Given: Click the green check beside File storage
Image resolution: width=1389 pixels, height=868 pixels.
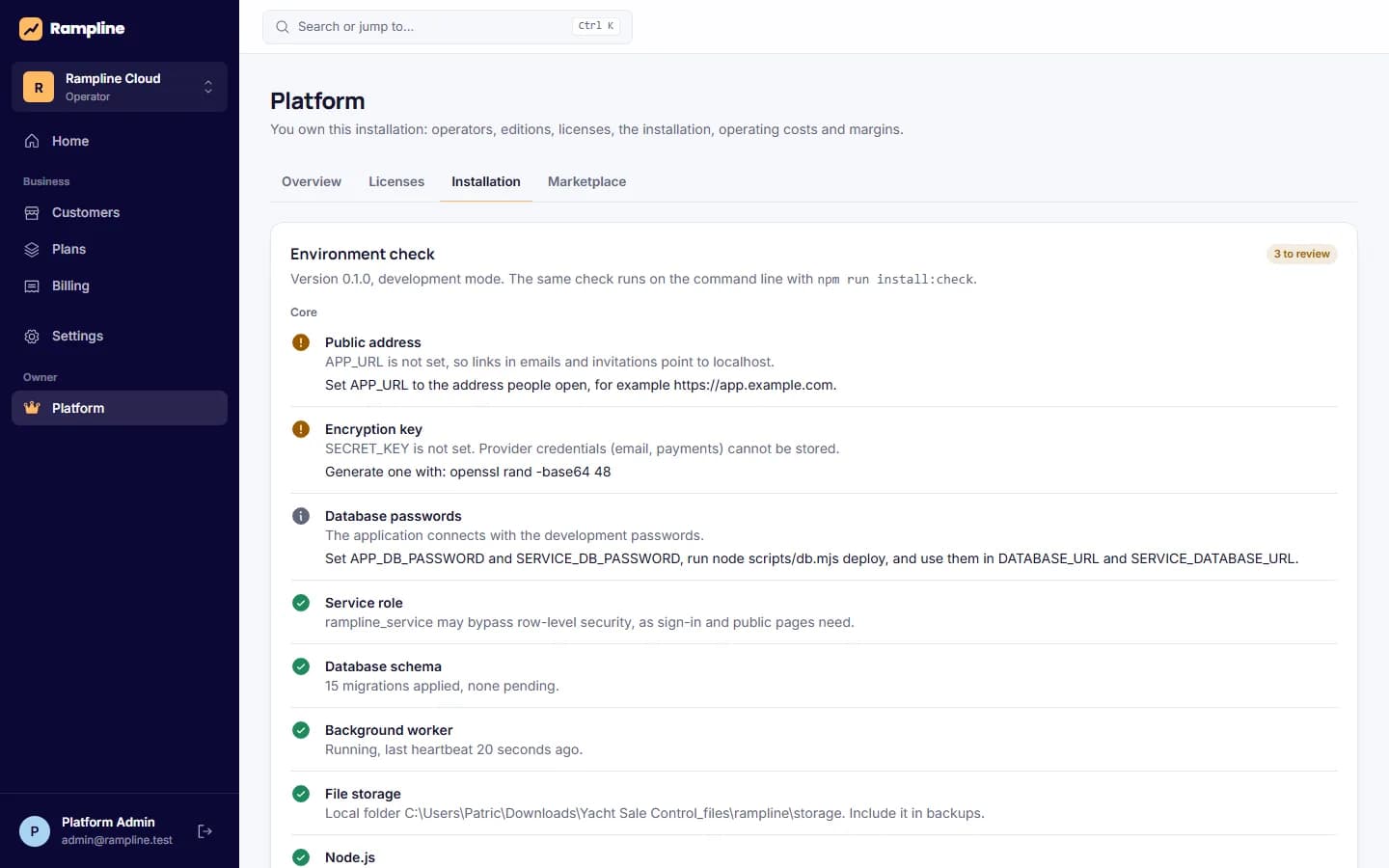Looking at the screenshot, I should tap(301, 794).
